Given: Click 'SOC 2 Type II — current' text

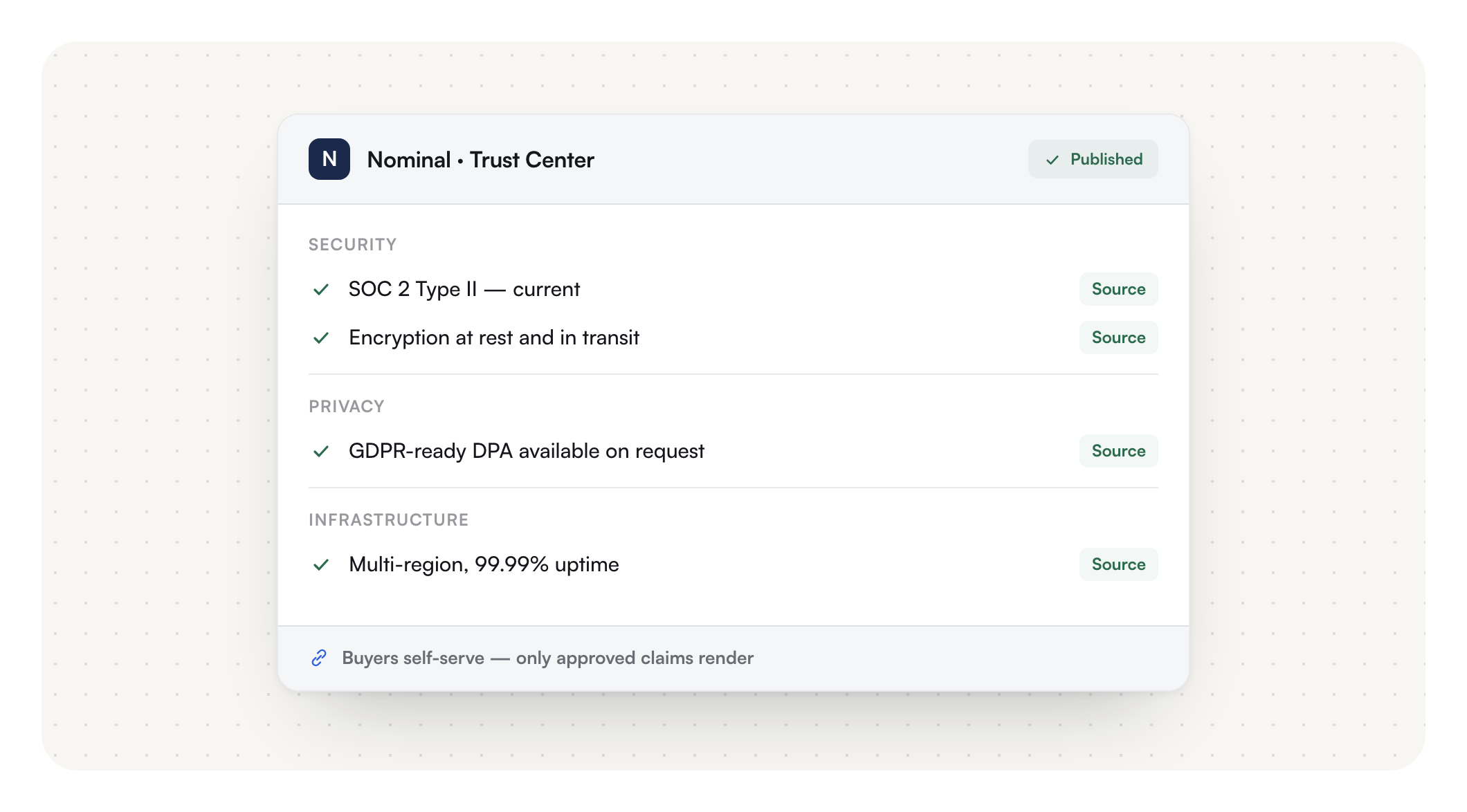Looking at the screenshot, I should click(x=464, y=289).
